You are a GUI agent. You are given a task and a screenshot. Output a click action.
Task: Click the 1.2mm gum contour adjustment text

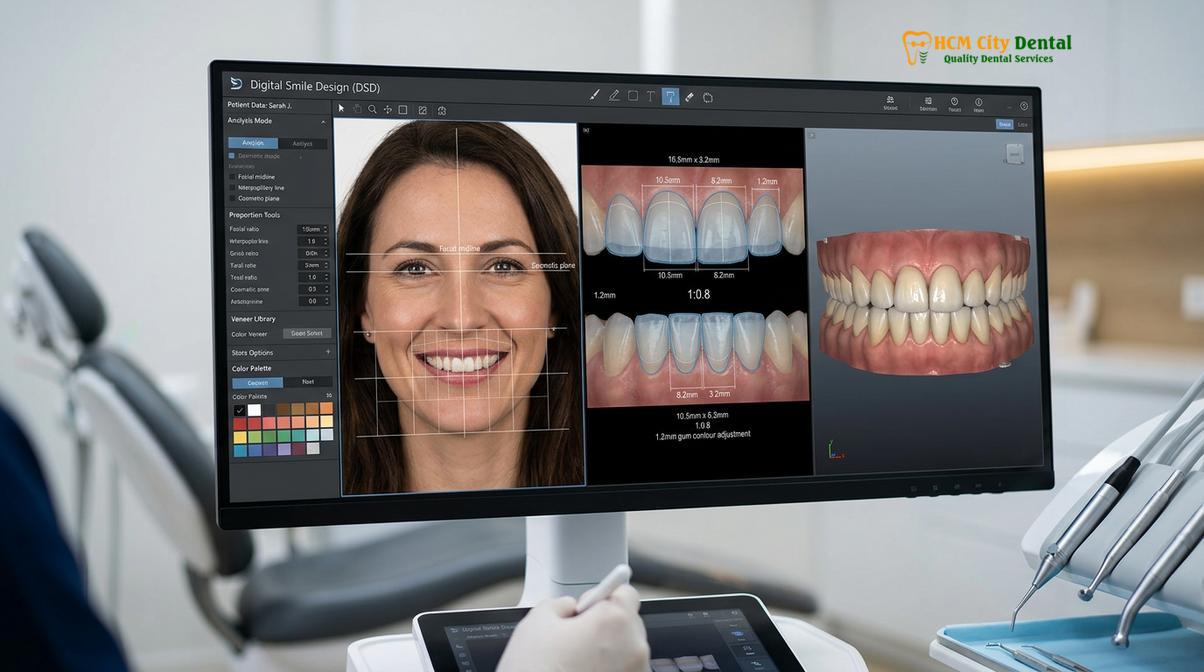coord(702,435)
